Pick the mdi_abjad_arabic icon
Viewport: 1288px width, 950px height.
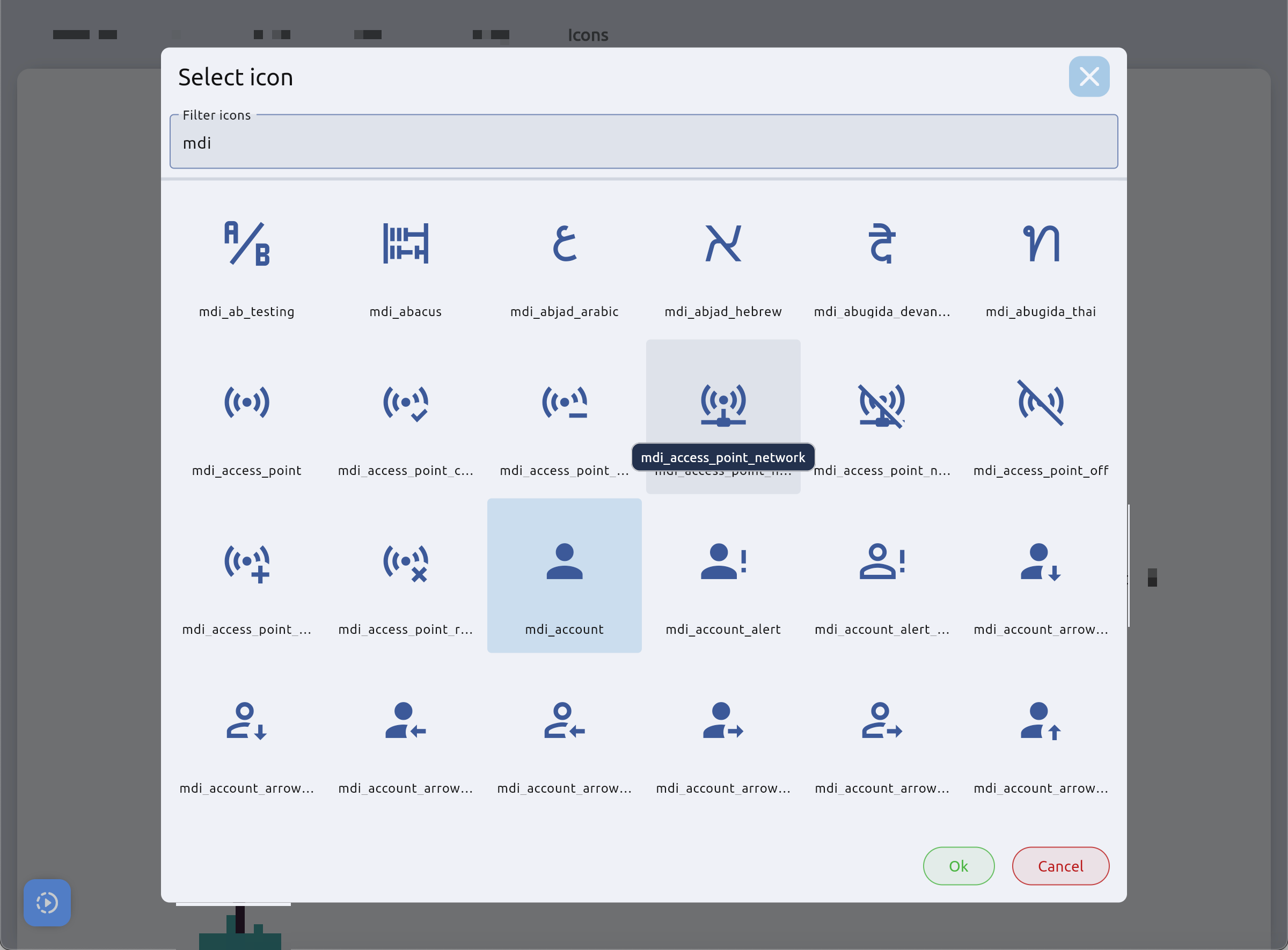click(x=564, y=258)
